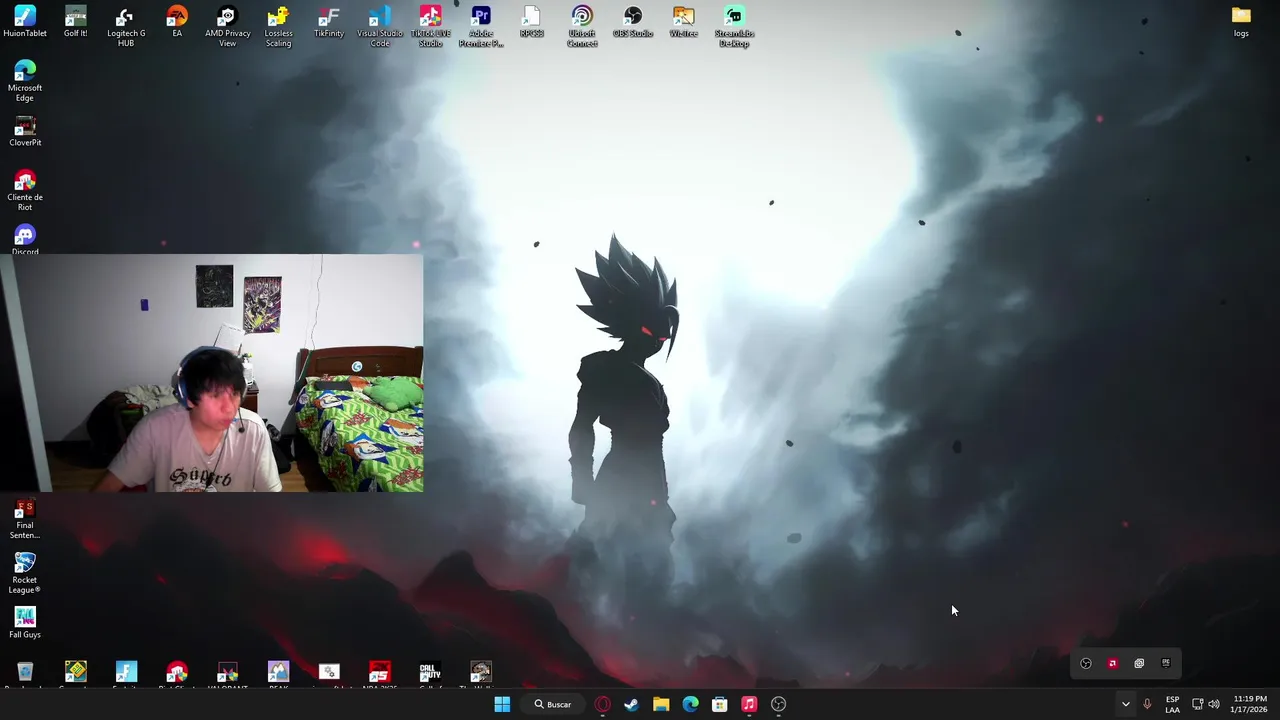Select the Recycle Bin desktop icon
This screenshot has height=720, width=1280.
(x=25, y=675)
